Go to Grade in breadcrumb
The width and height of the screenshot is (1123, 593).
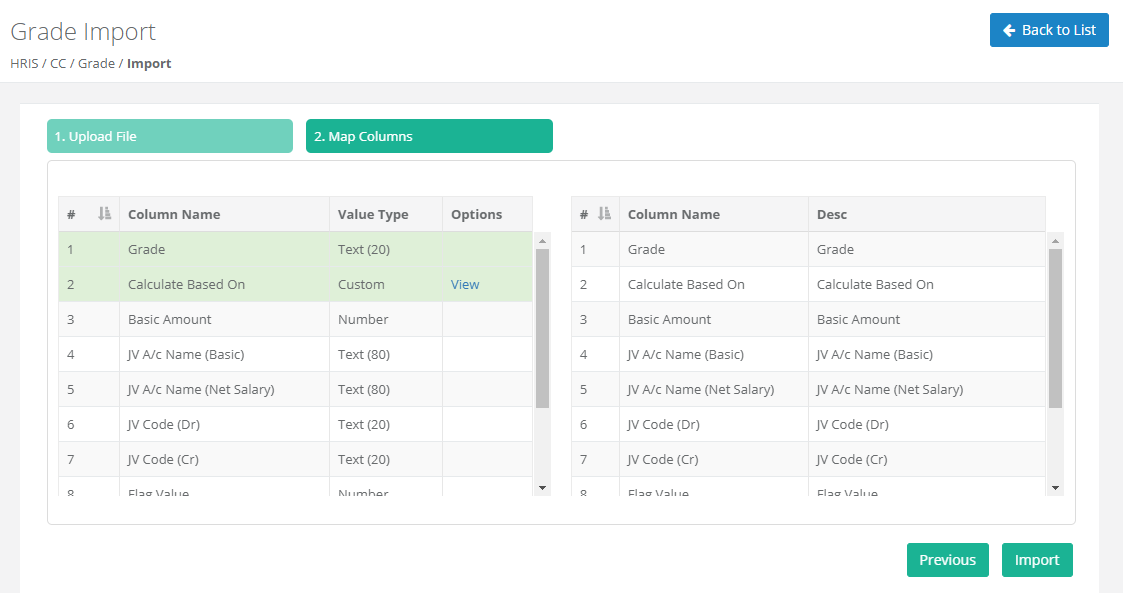click(96, 64)
